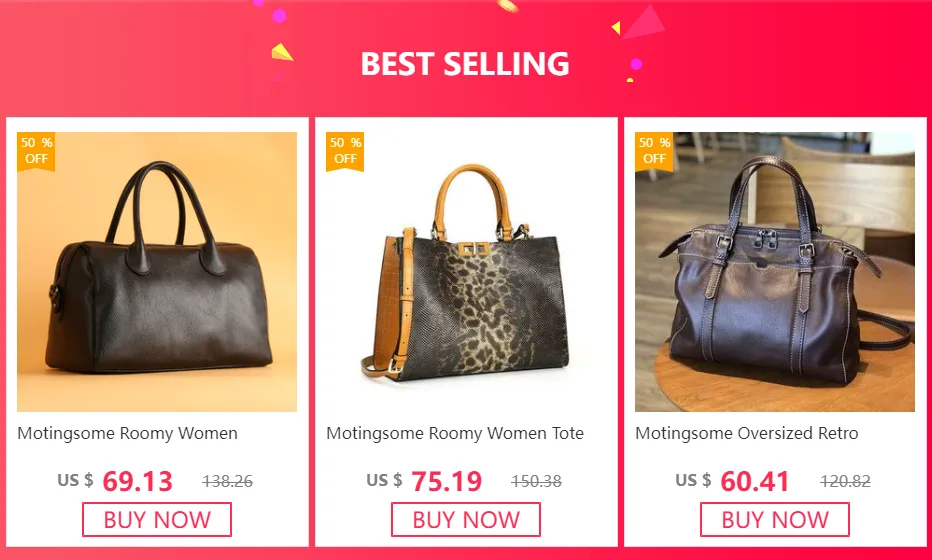
Task: Open the dark brown retro handbag photo
Action: (775, 272)
